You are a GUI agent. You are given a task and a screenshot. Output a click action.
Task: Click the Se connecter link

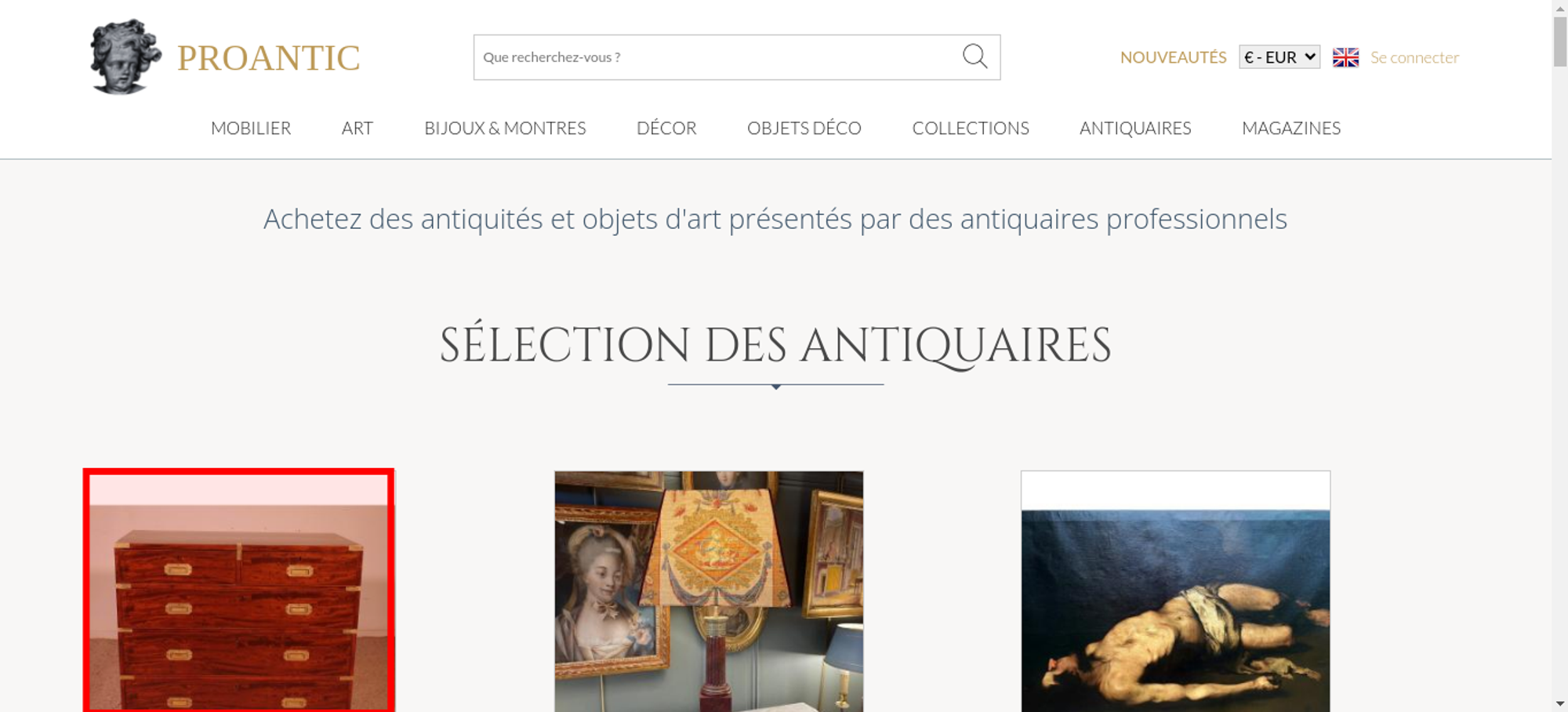(1414, 57)
